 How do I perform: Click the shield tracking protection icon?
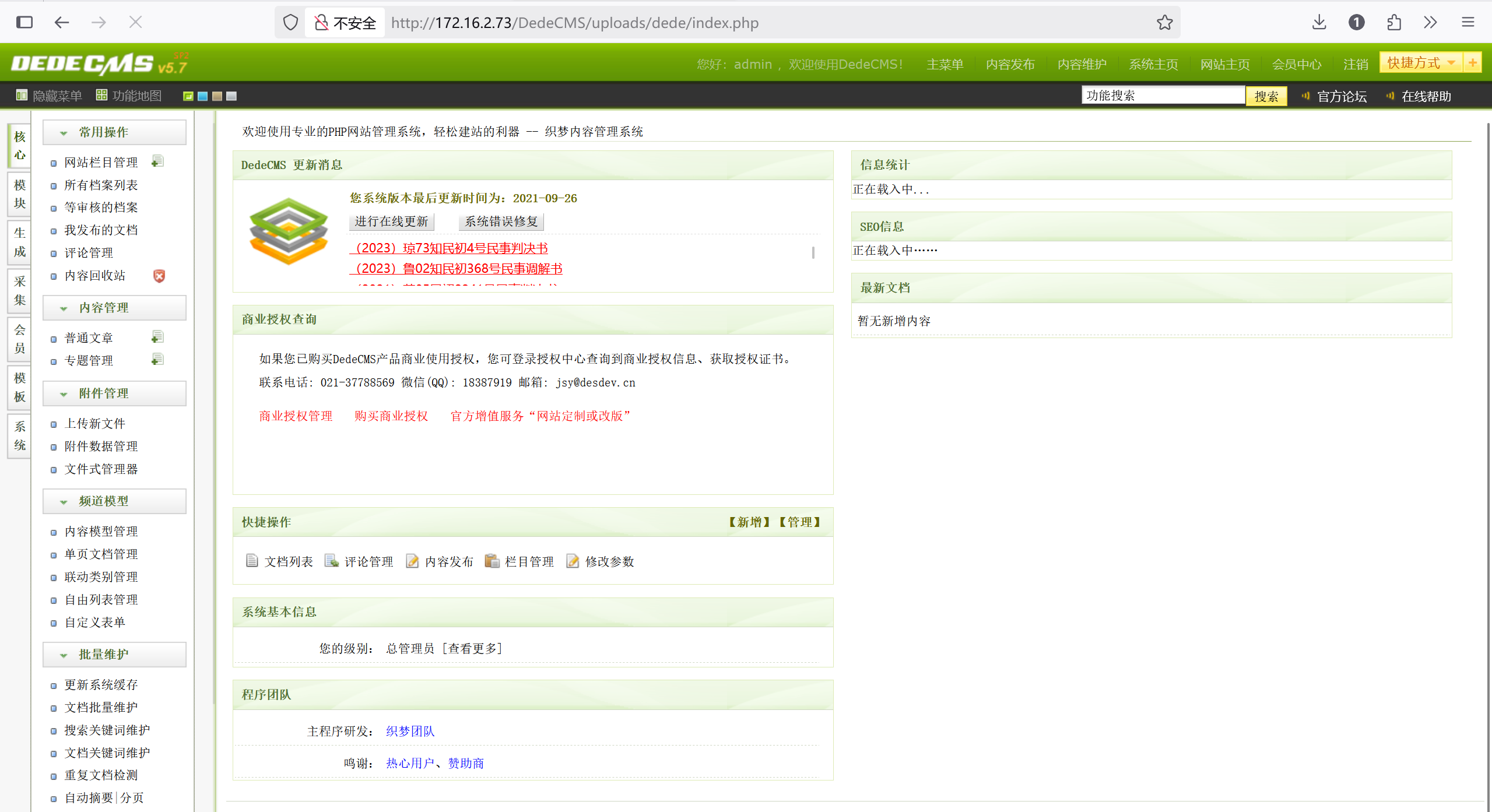290,23
